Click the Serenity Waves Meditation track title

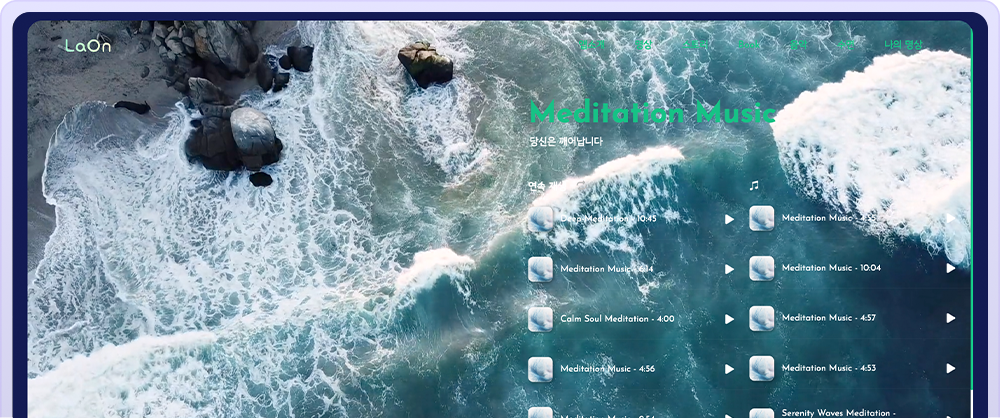pos(838,412)
